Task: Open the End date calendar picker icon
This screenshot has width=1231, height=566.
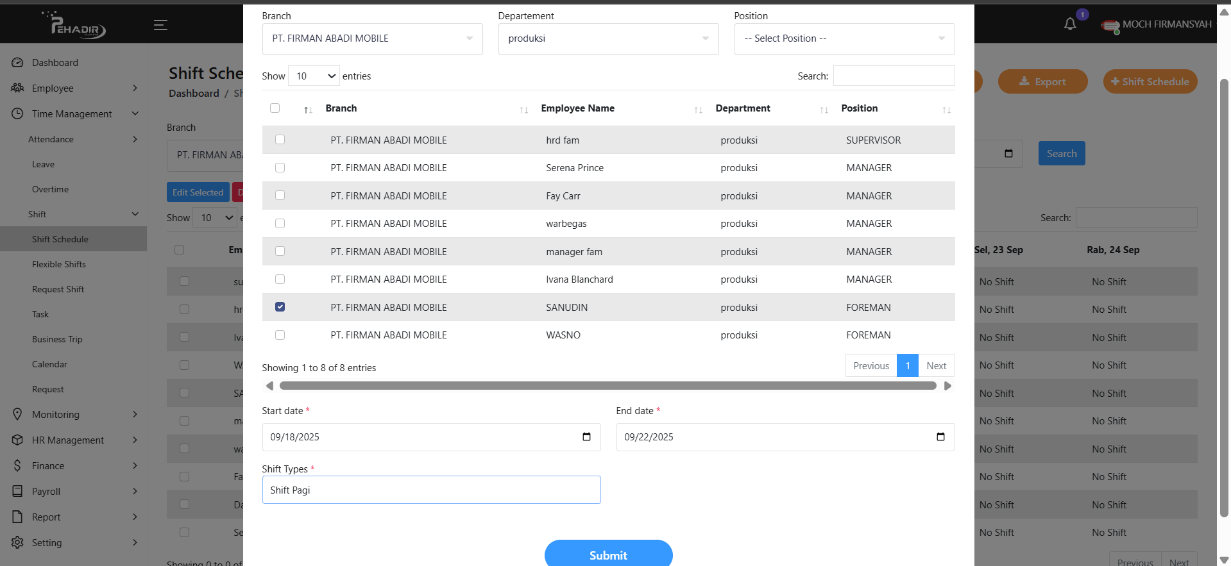Action: [940, 437]
